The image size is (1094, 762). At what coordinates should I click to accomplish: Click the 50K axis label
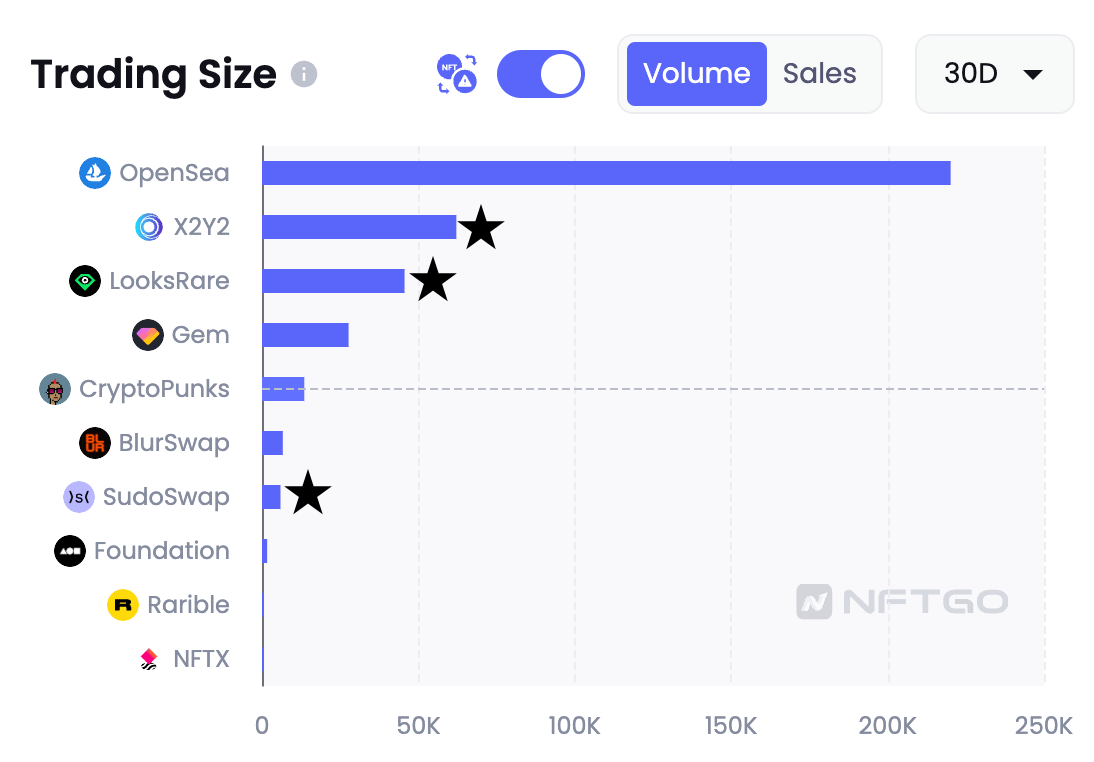click(x=419, y=726)
